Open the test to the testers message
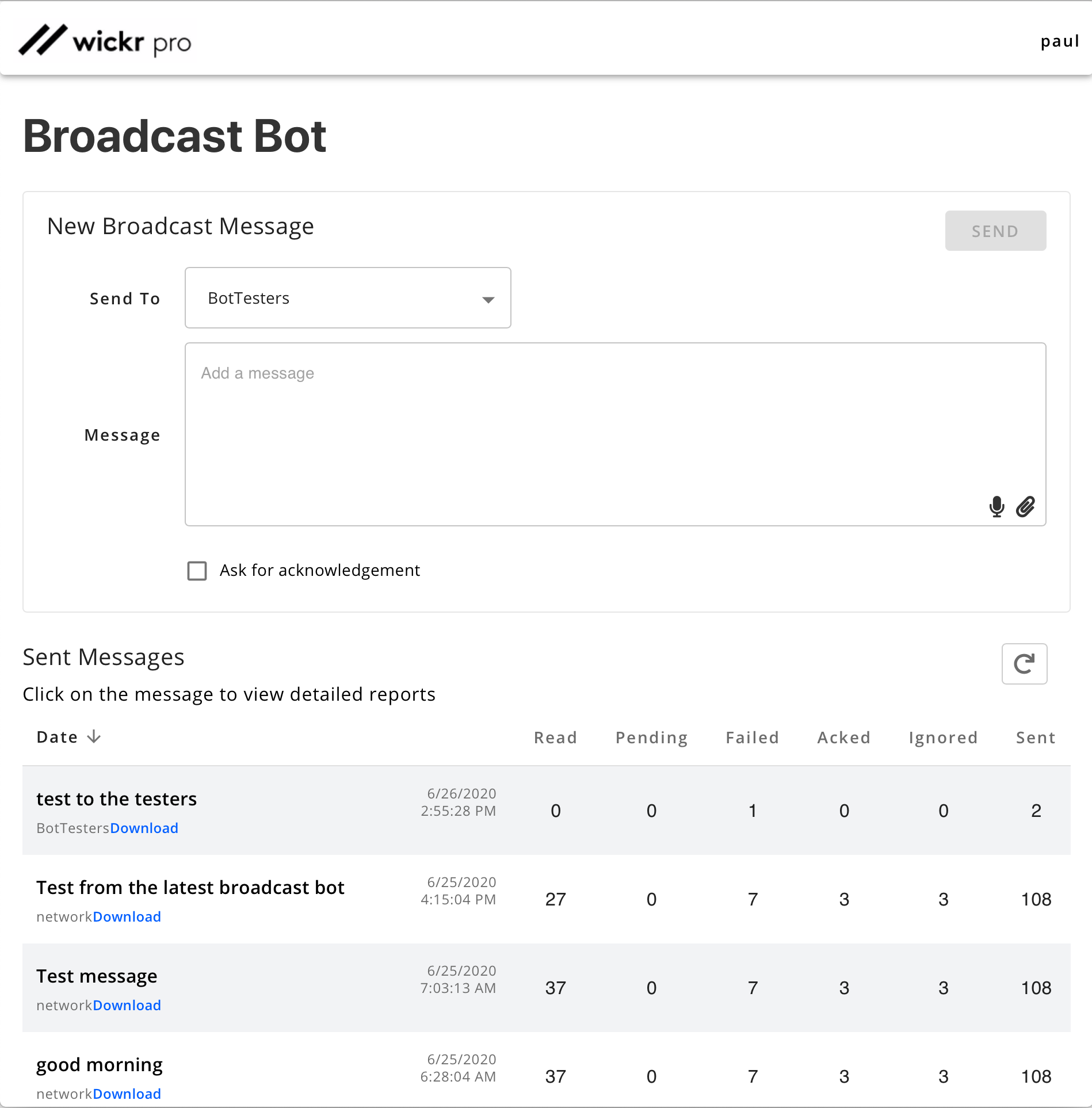 pyautogui.click(x=116, y=799)
